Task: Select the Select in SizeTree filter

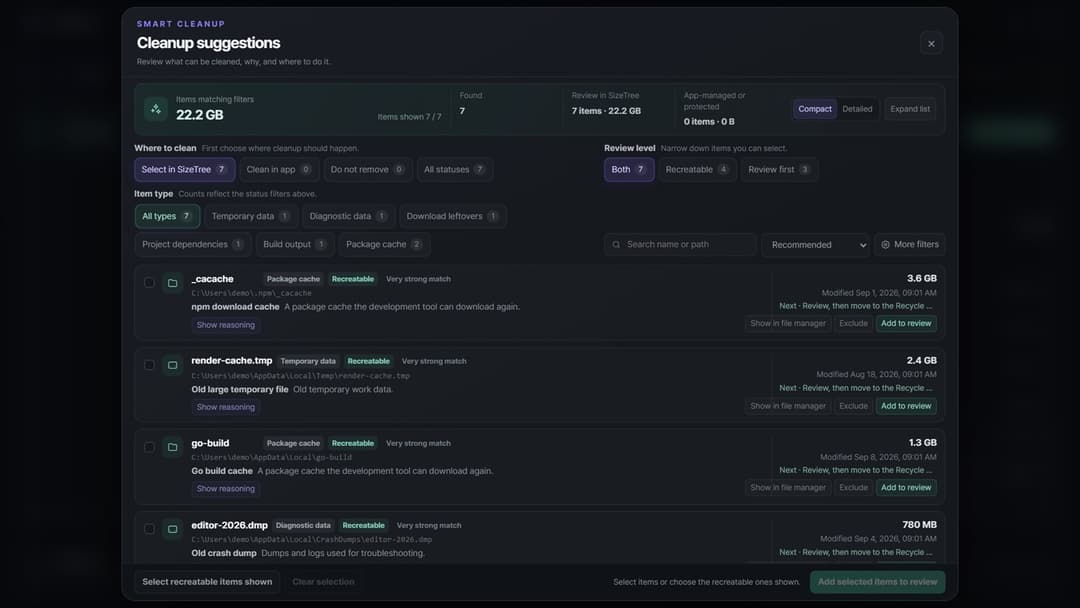Action: pyautogui.click(x=185, y=169)
